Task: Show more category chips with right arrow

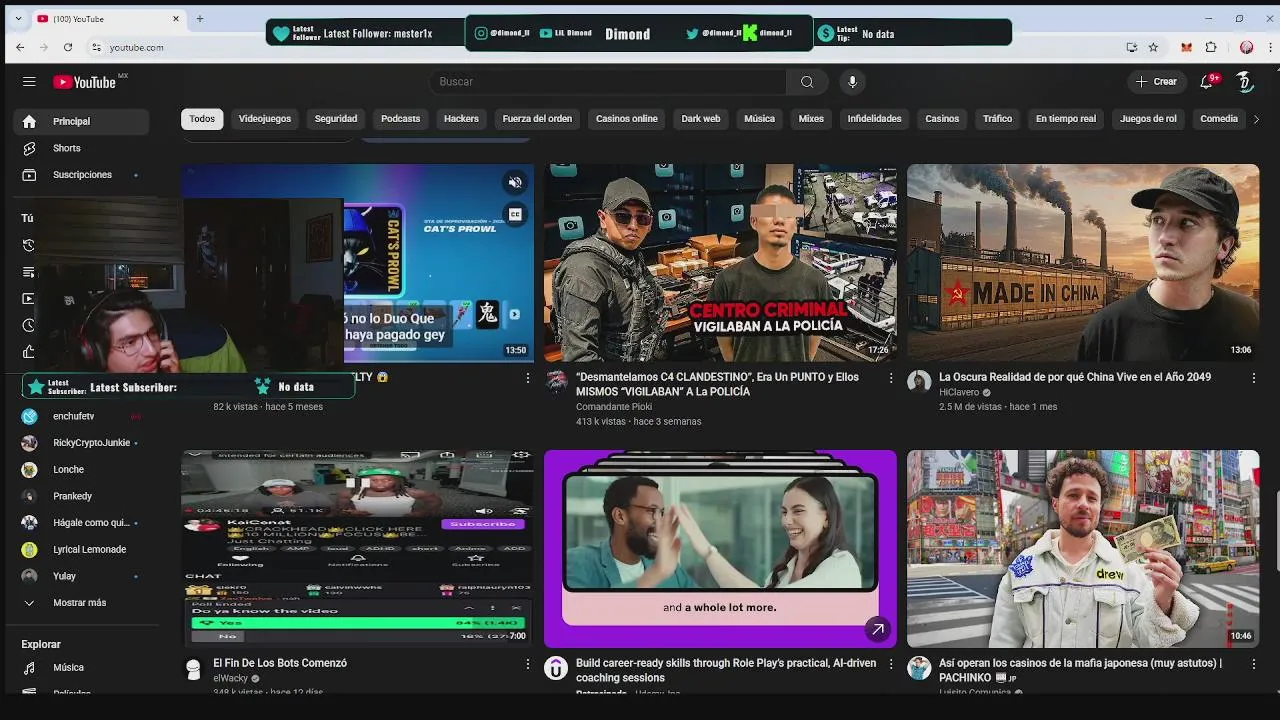Action: [x=1256, y=119]
